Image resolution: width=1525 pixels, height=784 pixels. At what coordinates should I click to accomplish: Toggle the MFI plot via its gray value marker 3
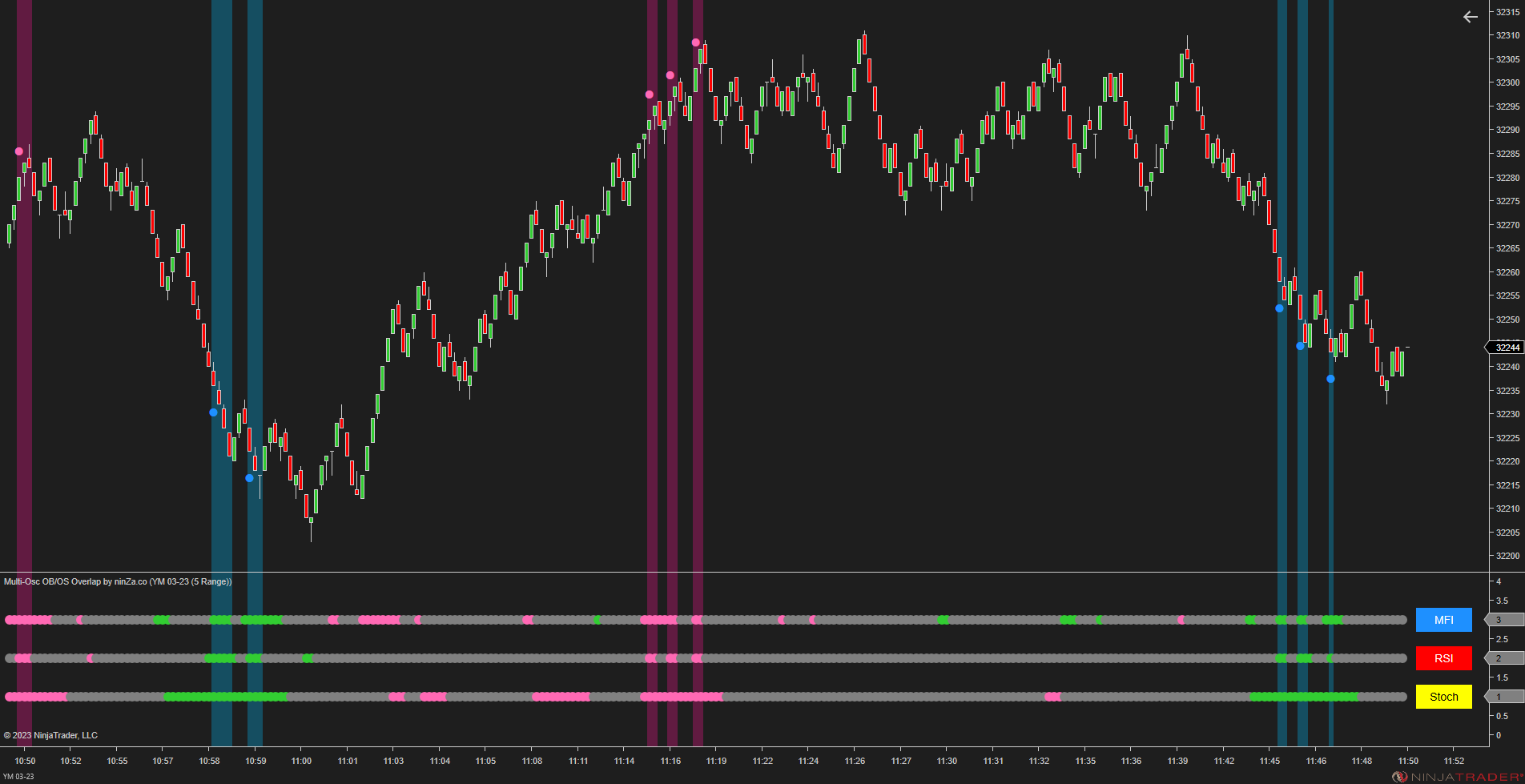1499,619
